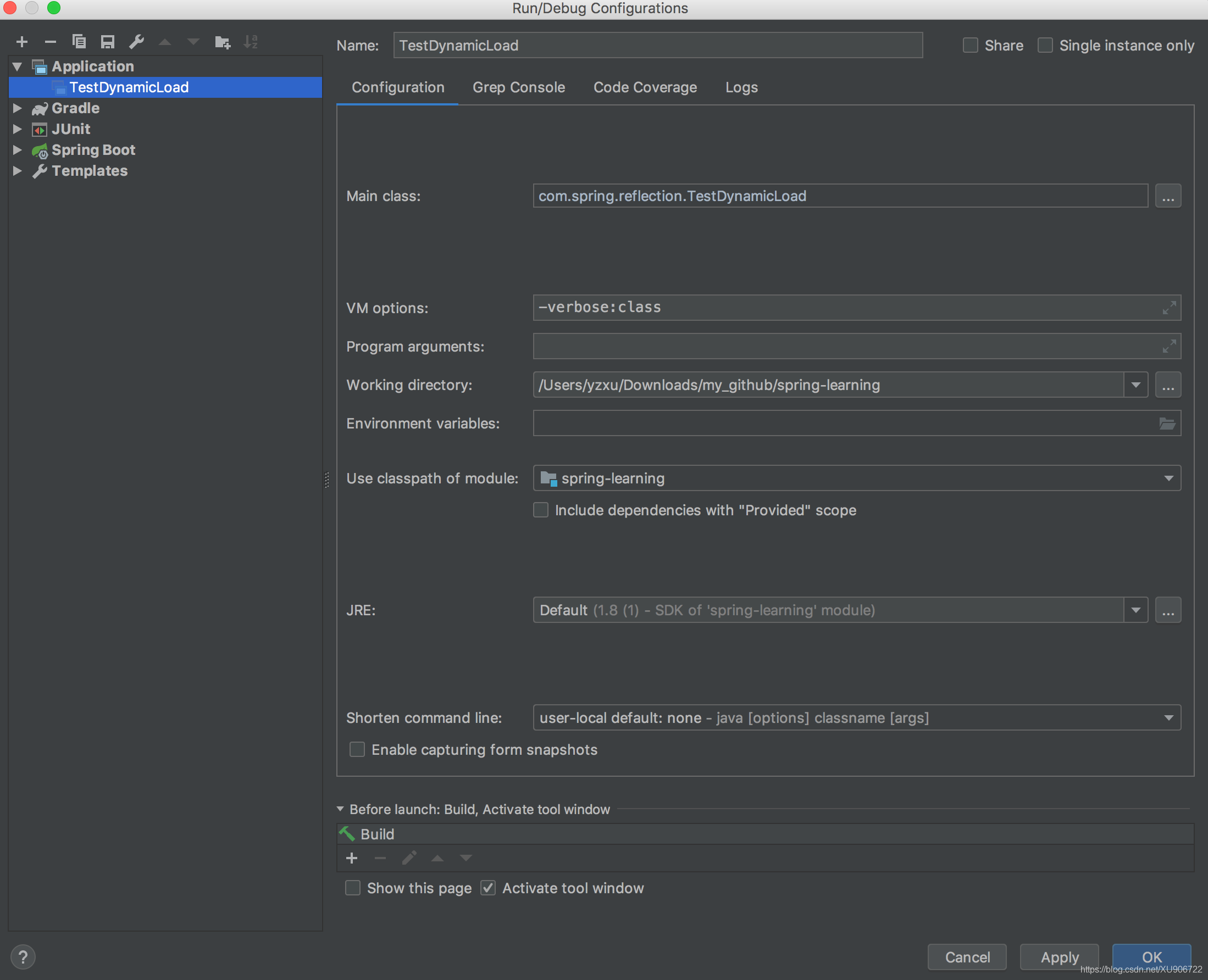
Task: Click the Cancel button
Action: (967, 957)
